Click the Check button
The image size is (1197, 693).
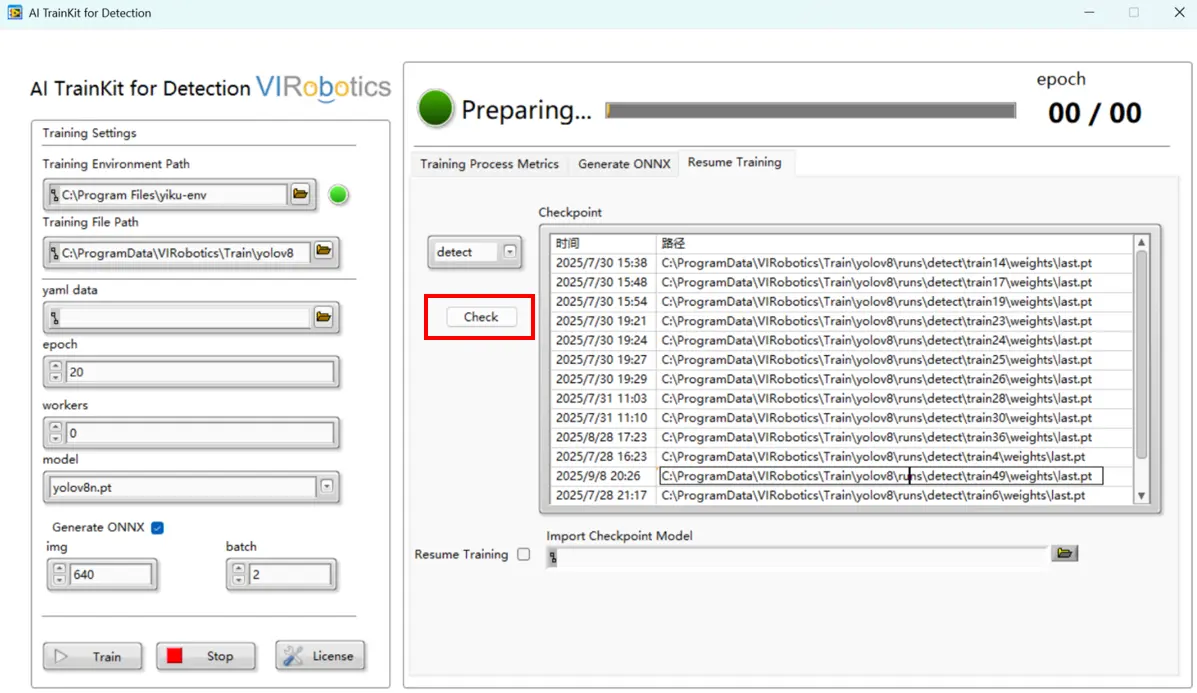coord(480,317)
